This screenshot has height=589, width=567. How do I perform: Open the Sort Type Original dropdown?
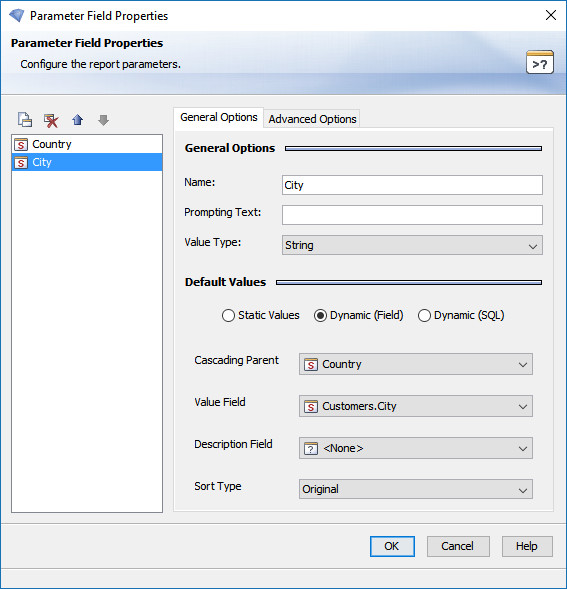pos(416,489)
